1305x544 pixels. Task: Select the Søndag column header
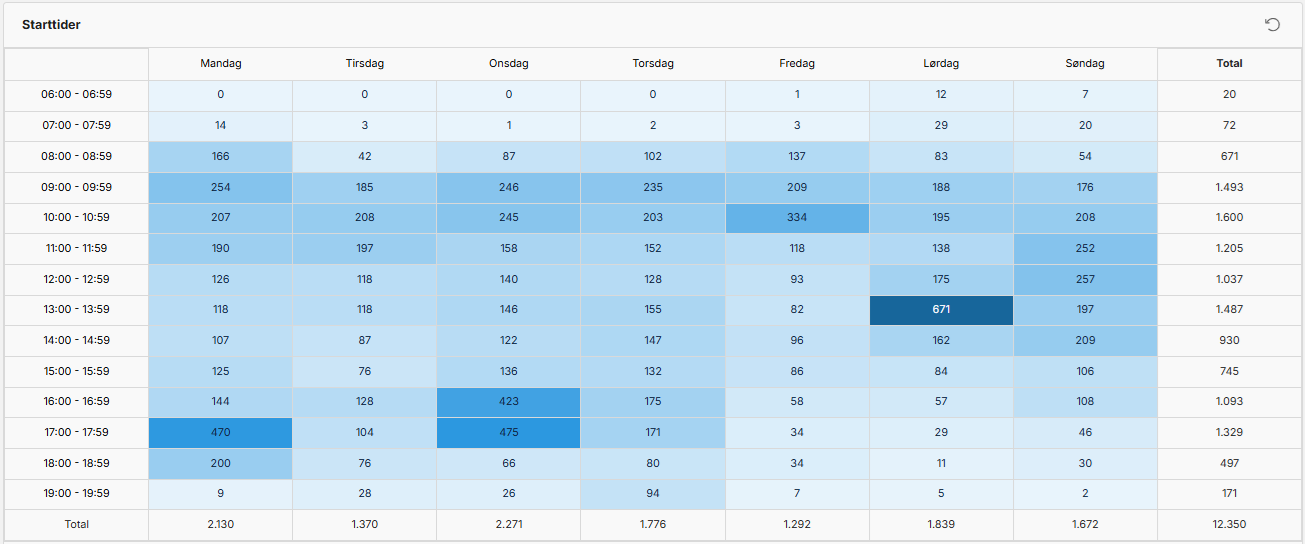pyautogui.click(x=1085, y=63)
